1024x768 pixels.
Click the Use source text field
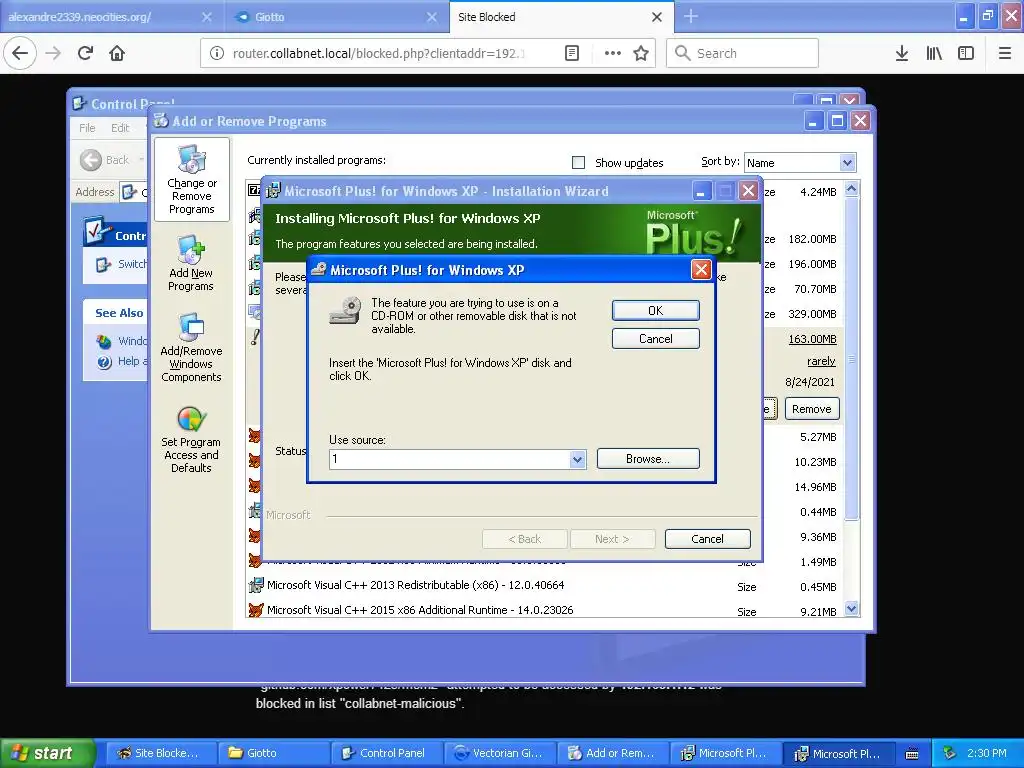pyautogui.click(x=449, y=460)
